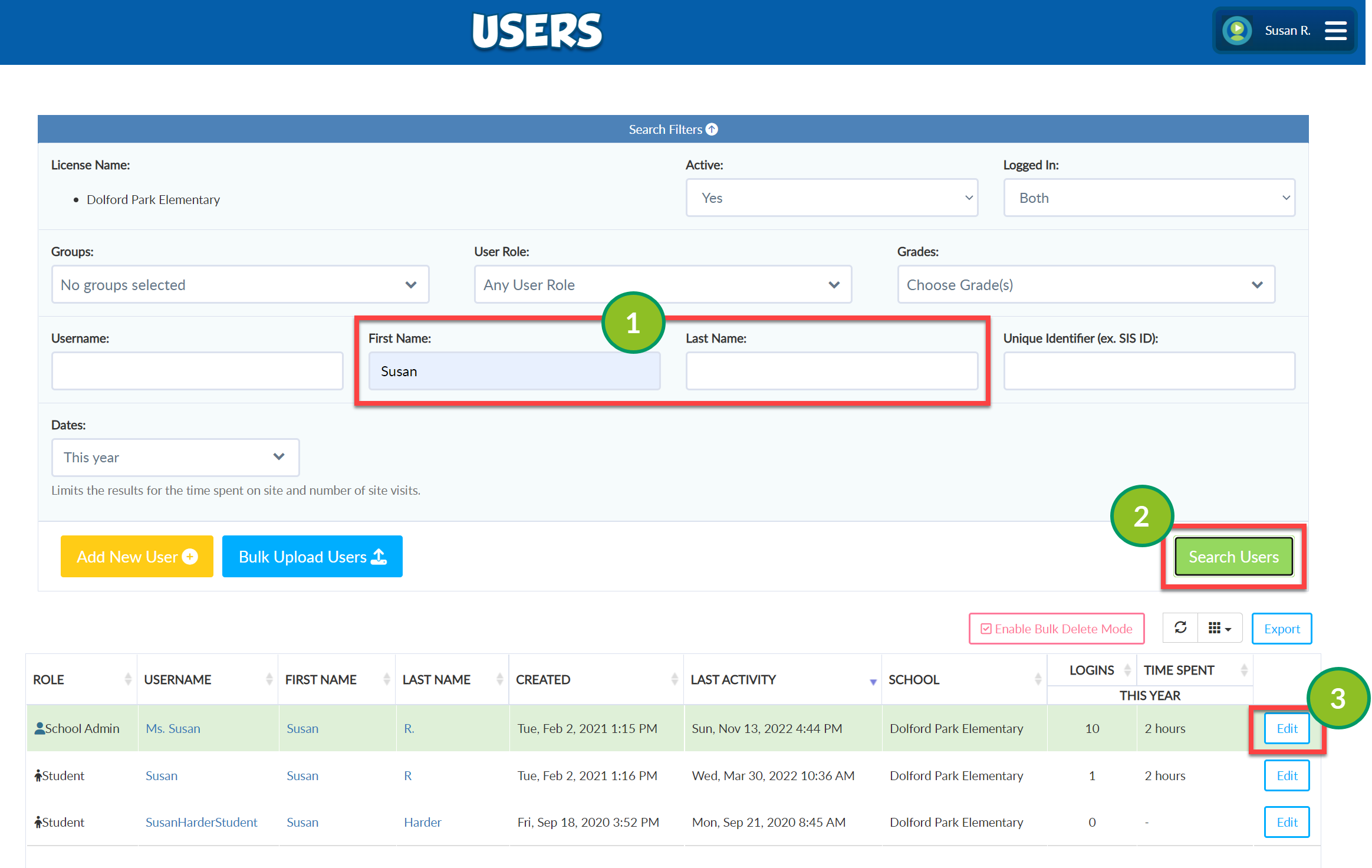Screen dimensions: 1372x868
Task: Sort table by USERNAME column arrows
Action: 269,679
